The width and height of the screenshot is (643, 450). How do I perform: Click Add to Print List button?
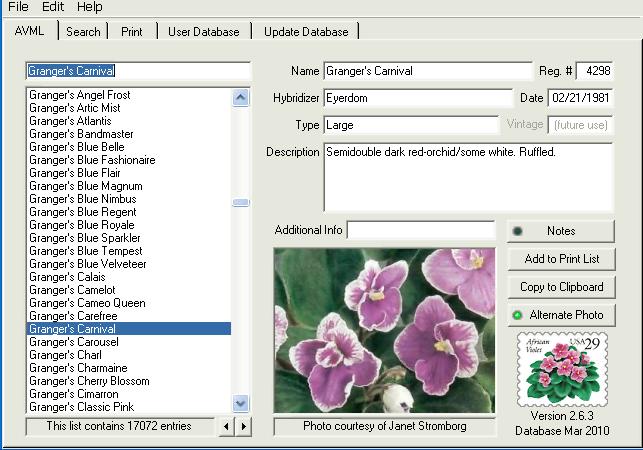click(x=561, y=259)
